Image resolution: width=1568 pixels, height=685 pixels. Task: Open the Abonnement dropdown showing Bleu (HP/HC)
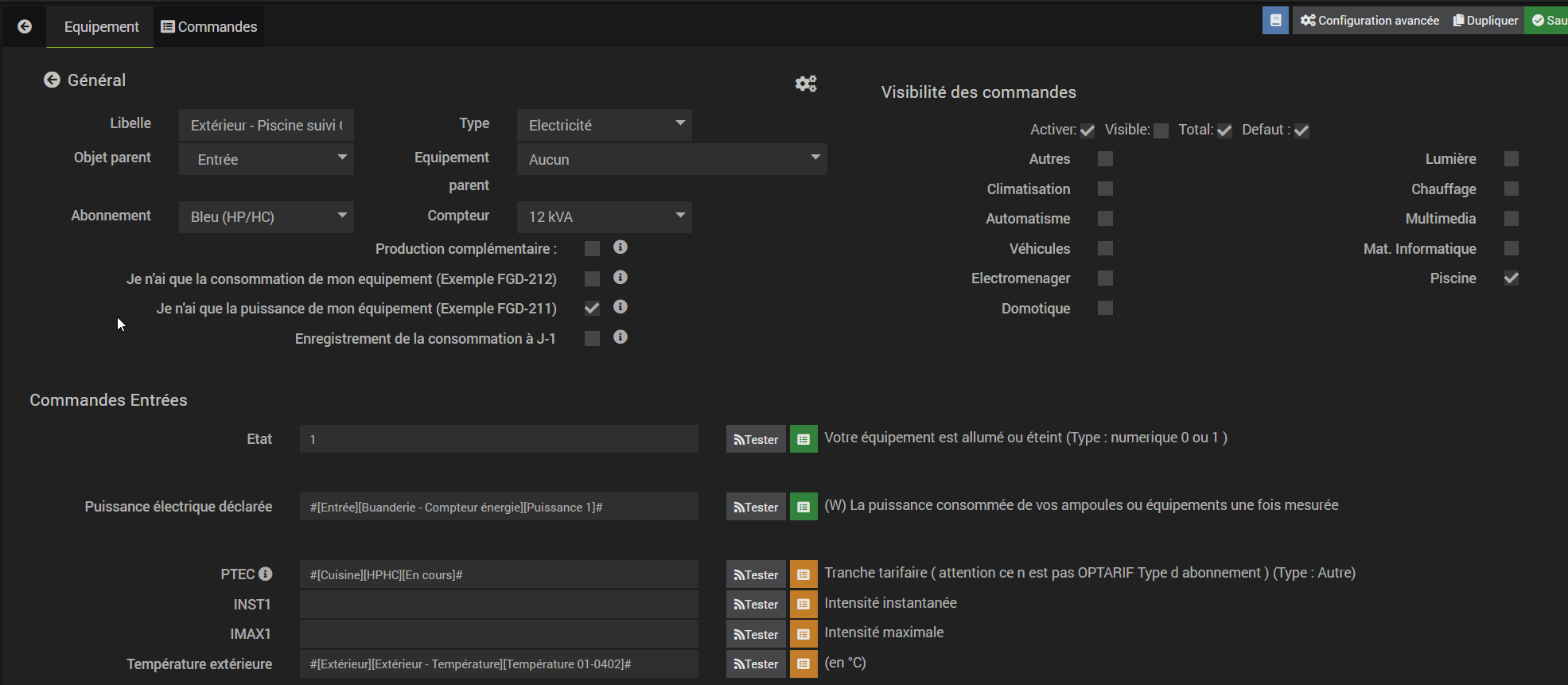[x=267, y=217]
